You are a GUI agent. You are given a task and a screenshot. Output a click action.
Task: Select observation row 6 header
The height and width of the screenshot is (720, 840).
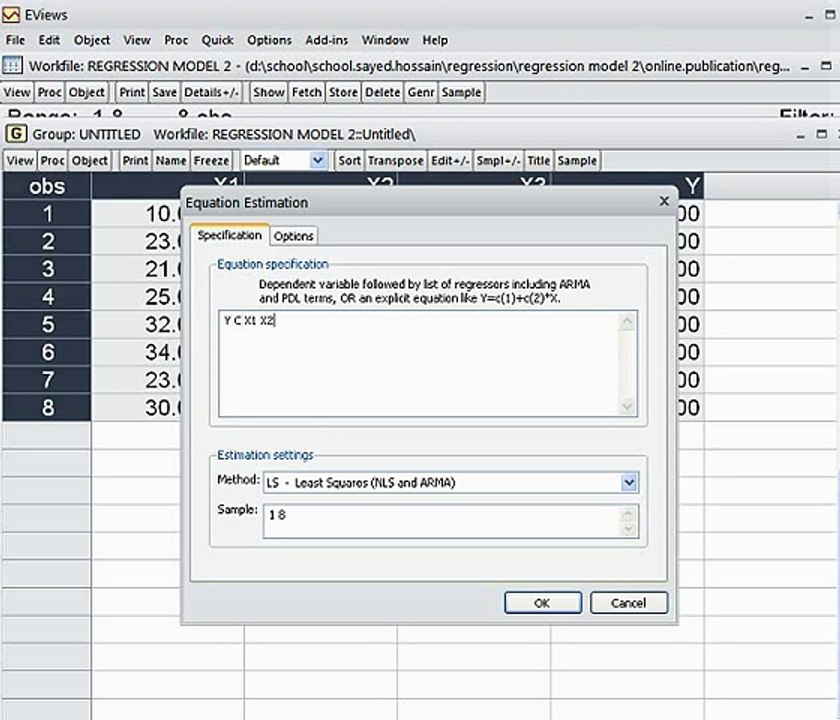tap(47, 352)
